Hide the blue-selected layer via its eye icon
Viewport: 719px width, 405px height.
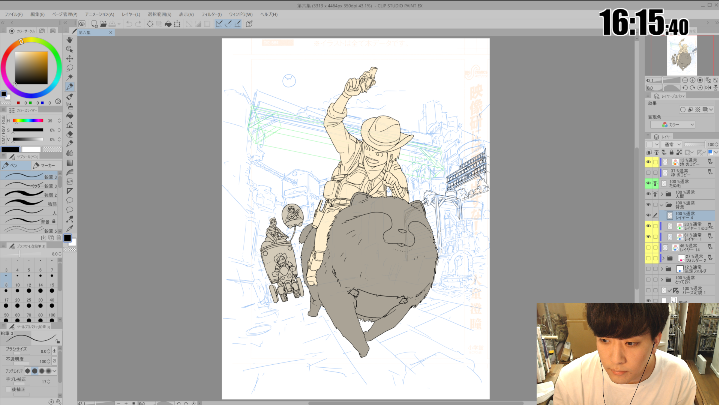(x=648, y=215)
